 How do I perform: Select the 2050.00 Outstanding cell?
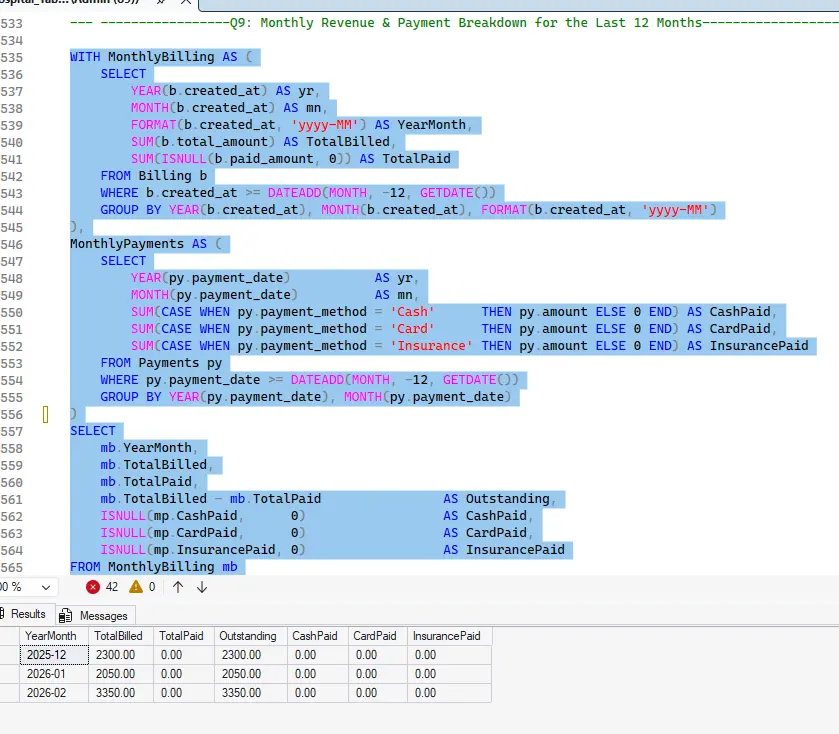click(250, 674)
